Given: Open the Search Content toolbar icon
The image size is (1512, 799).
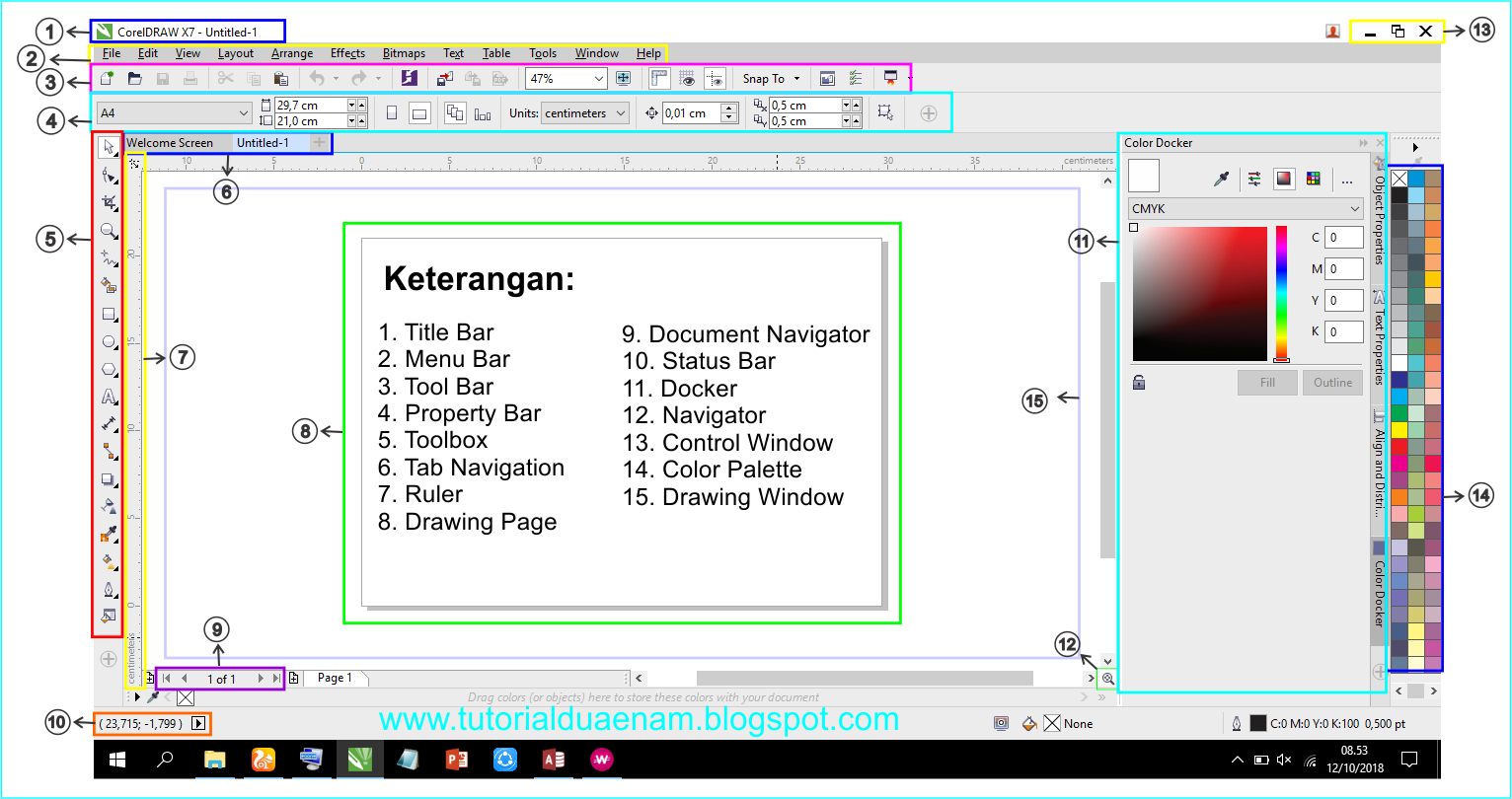Looking at the screenshot, I should 410,78.
